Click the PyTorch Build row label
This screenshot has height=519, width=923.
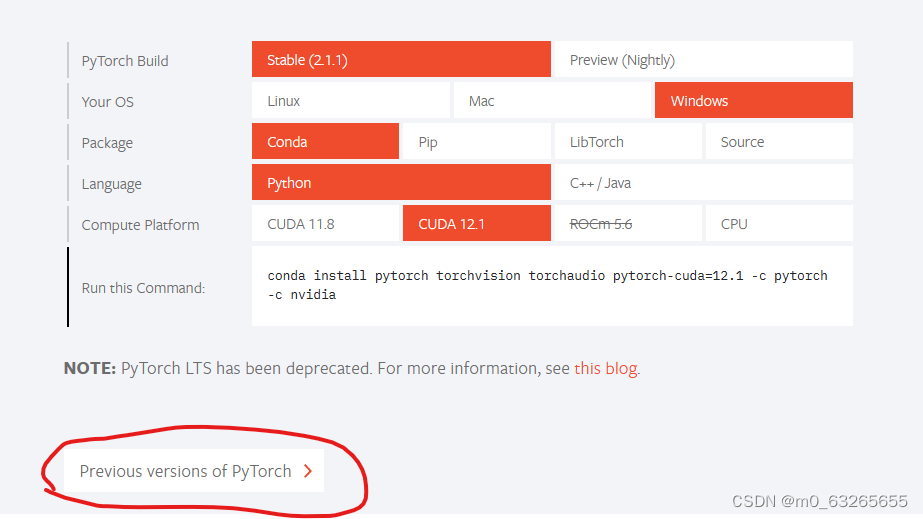tap(125, 61)
